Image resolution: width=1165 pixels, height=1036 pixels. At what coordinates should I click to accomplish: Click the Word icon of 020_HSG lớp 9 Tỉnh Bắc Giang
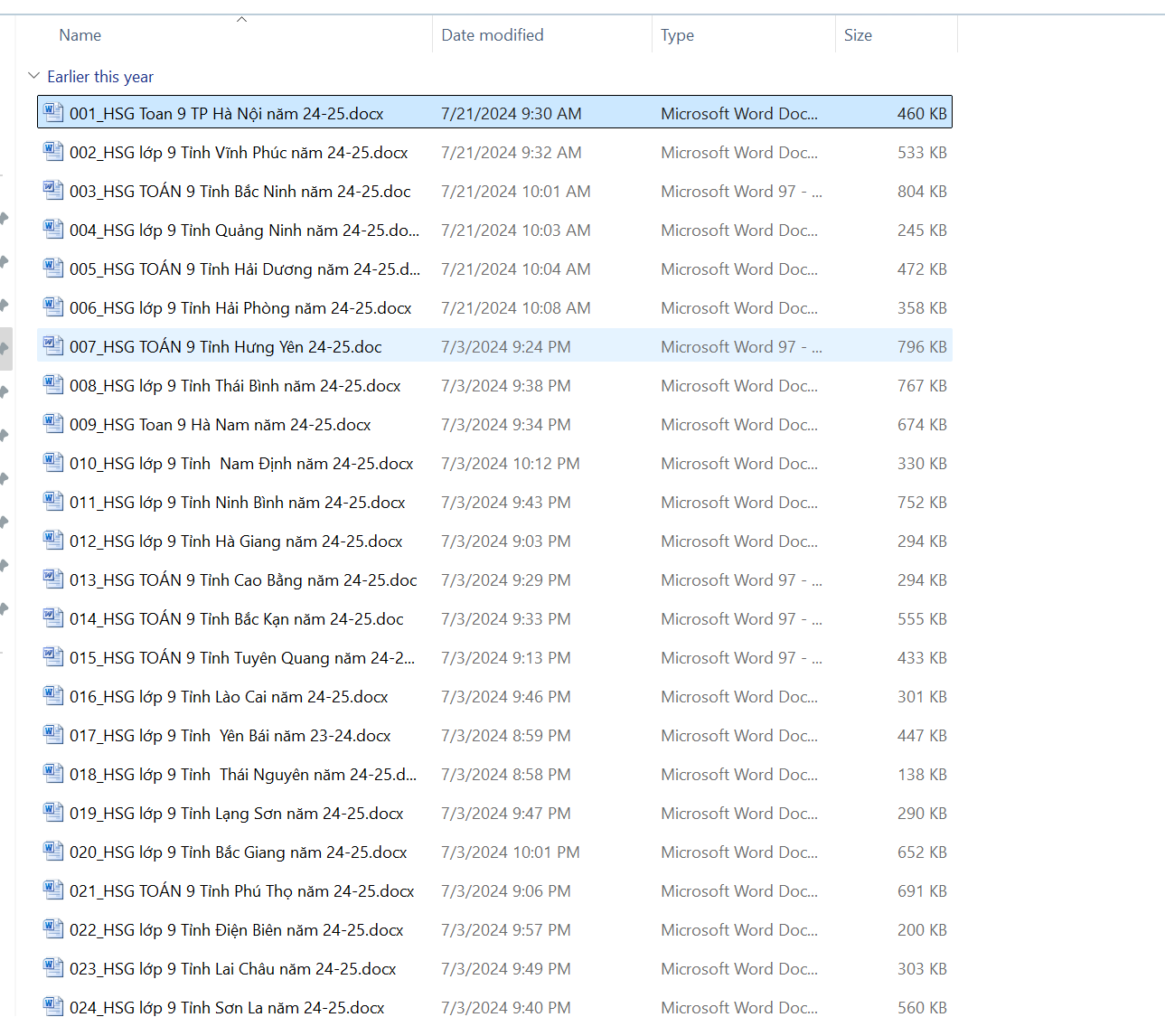53,851
